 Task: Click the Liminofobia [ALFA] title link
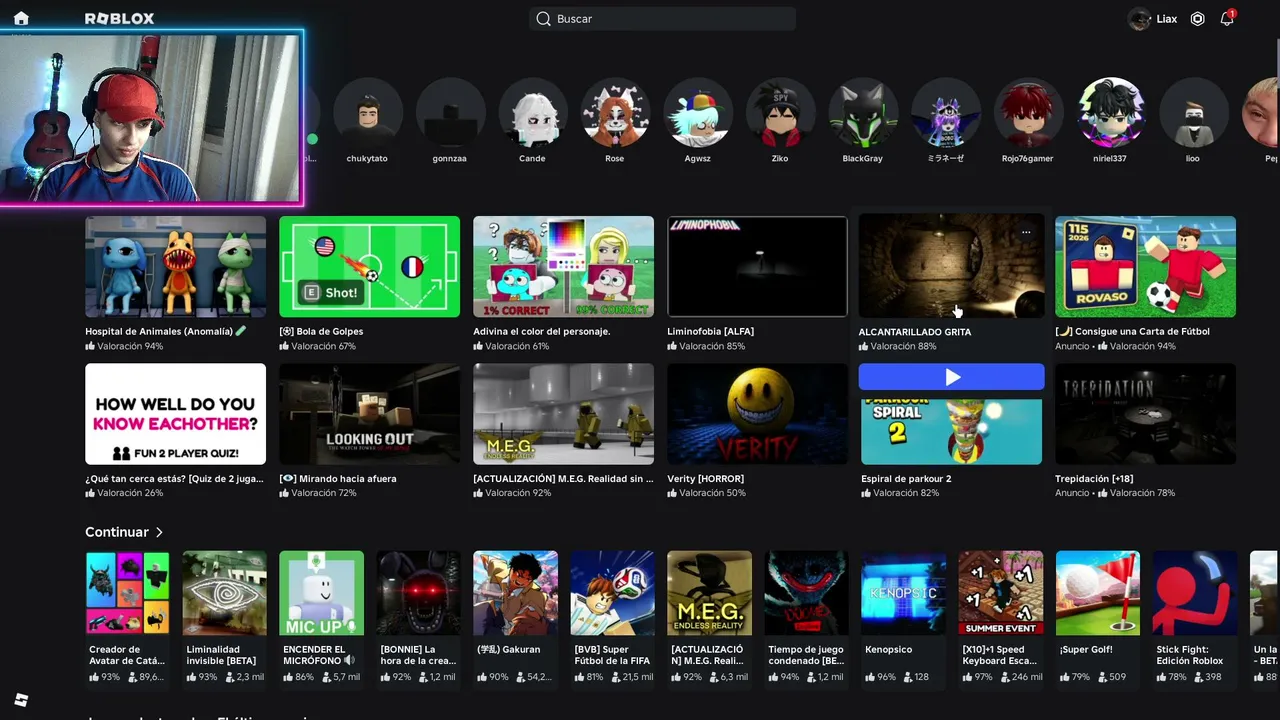pos(710,332)
